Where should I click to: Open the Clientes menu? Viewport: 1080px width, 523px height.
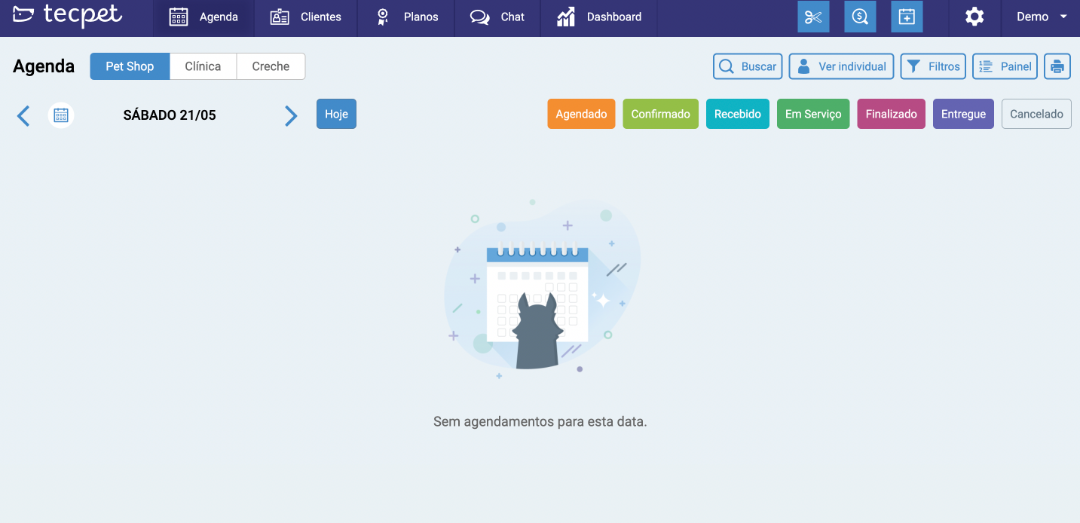click(x=306, y=17)
